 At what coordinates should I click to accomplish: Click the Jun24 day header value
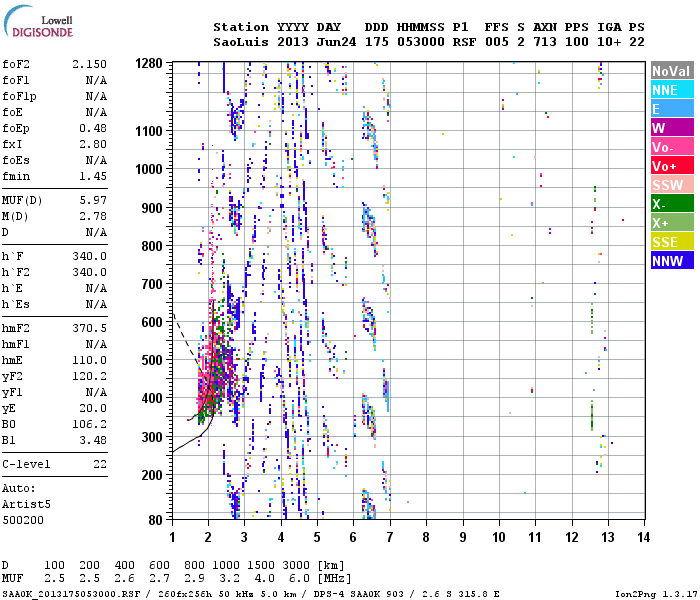coord(337,42)
